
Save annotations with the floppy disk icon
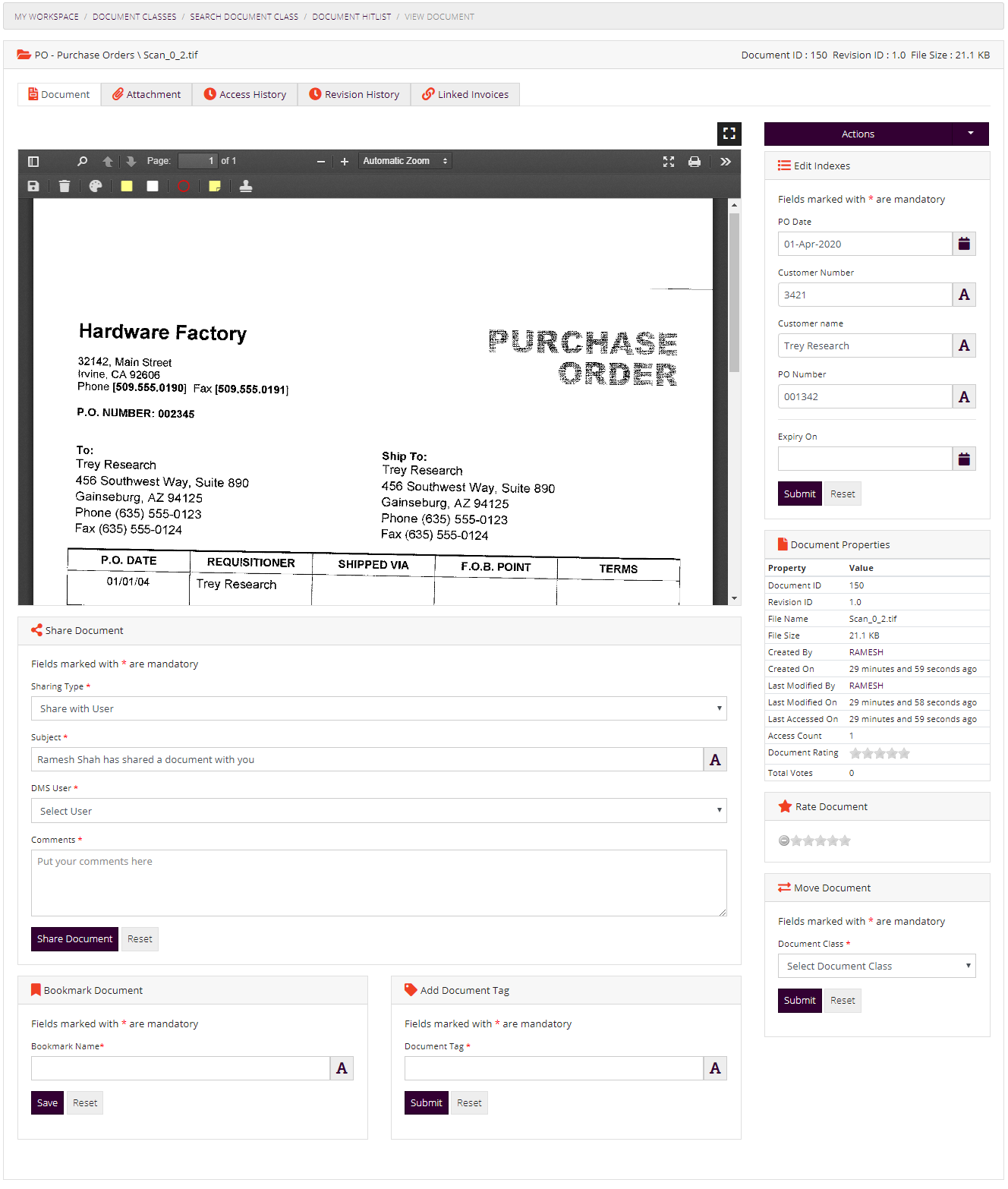(x=33, y=186)
